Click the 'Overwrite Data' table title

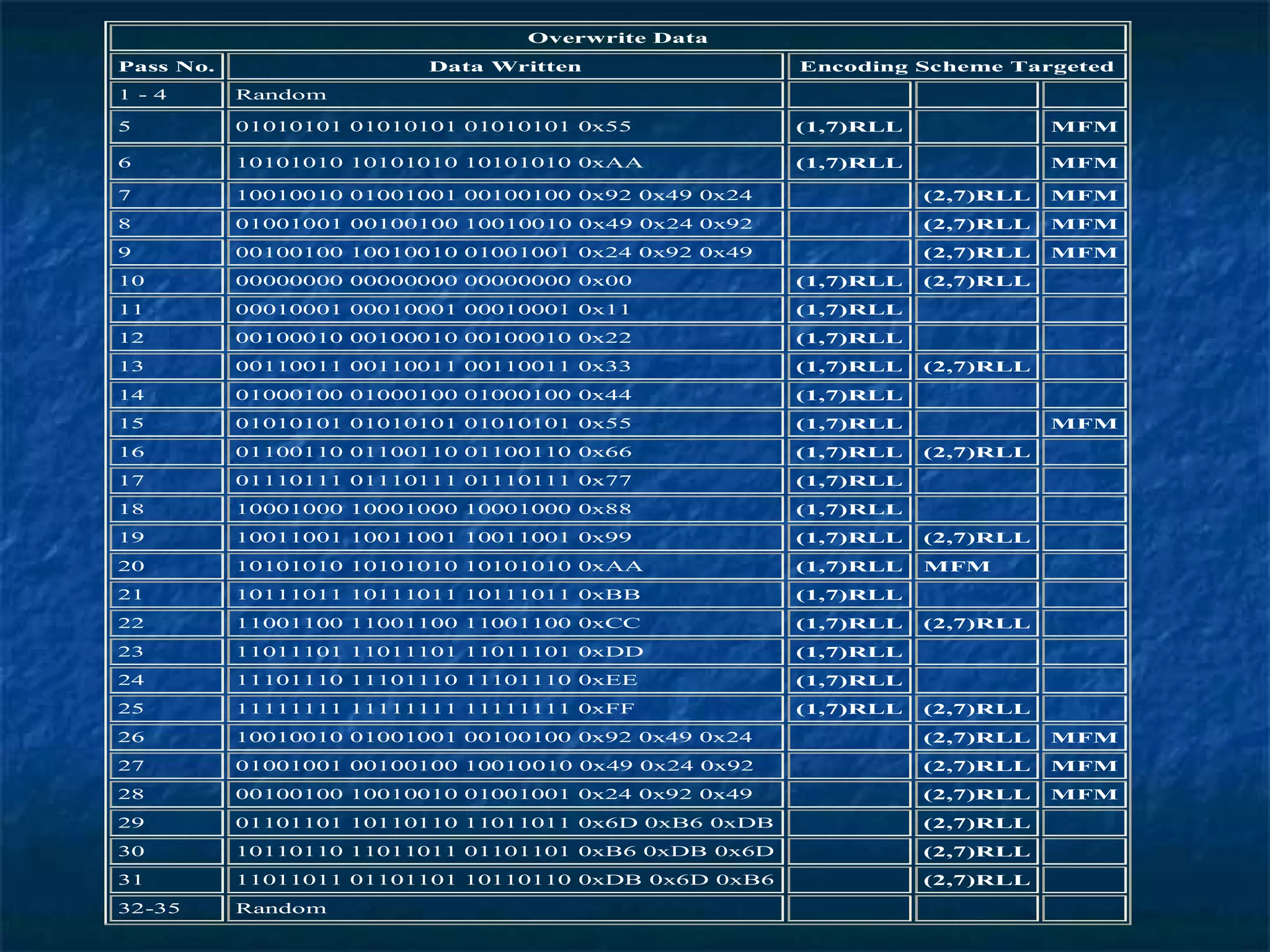[x=618, y=38]
